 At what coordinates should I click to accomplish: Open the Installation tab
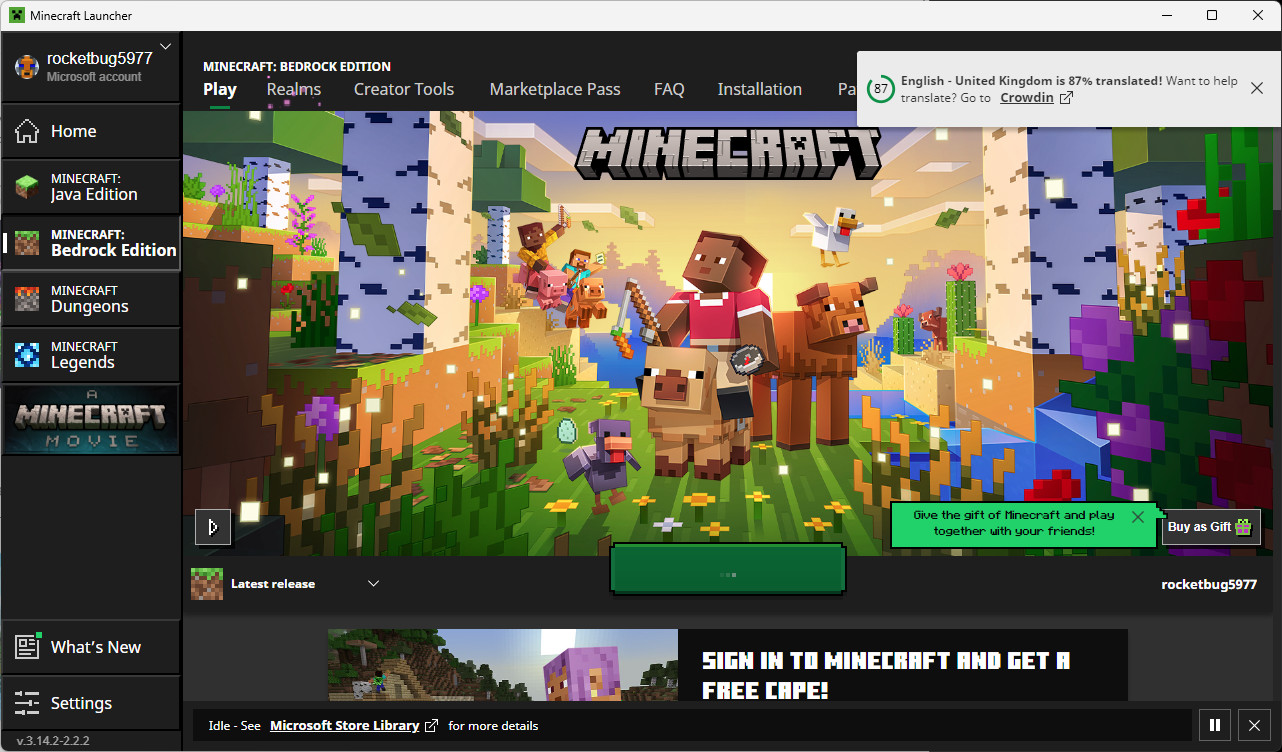click(x=760, y=89)
